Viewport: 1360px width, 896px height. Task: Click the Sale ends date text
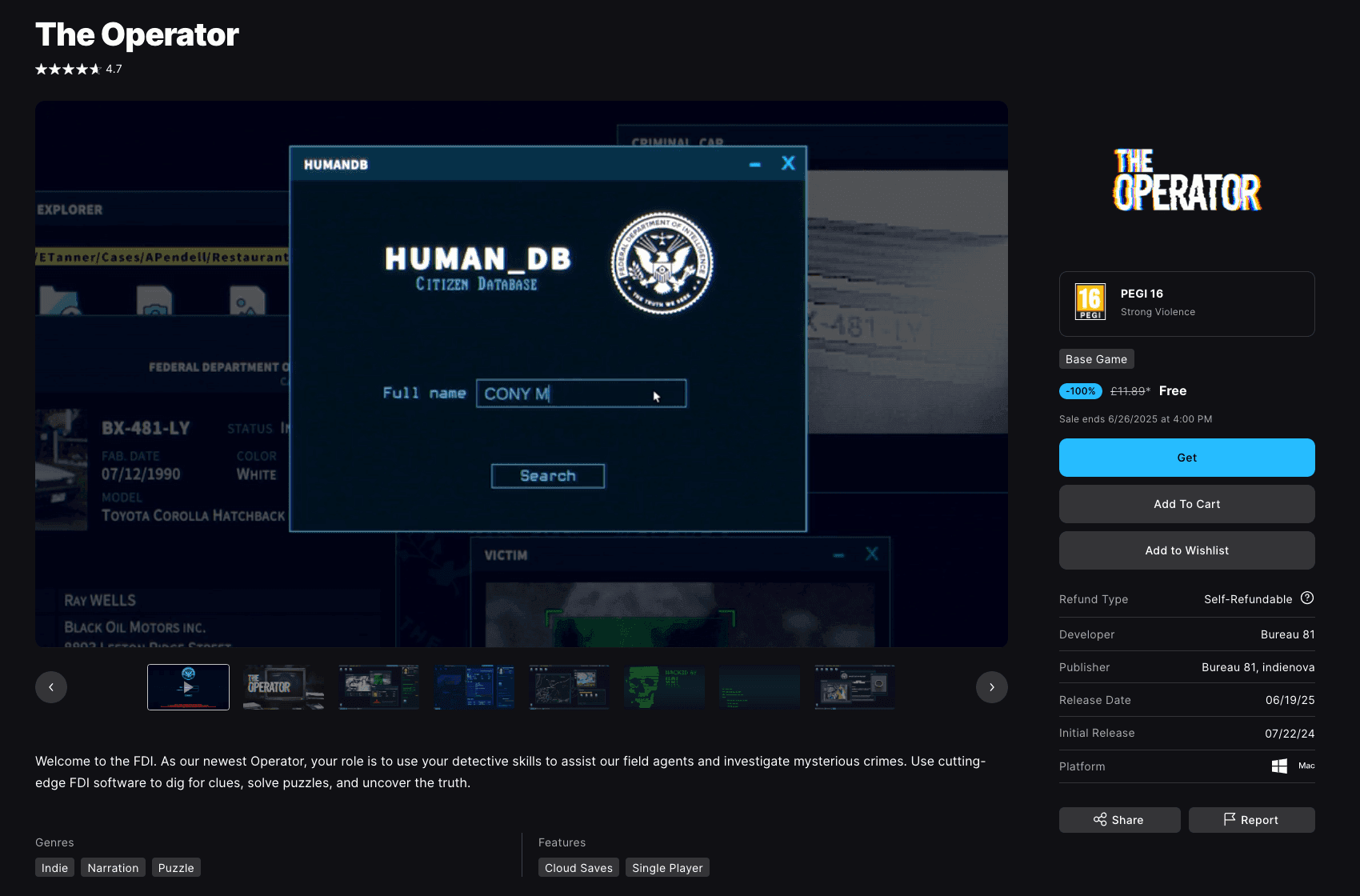click(1135, 419)
